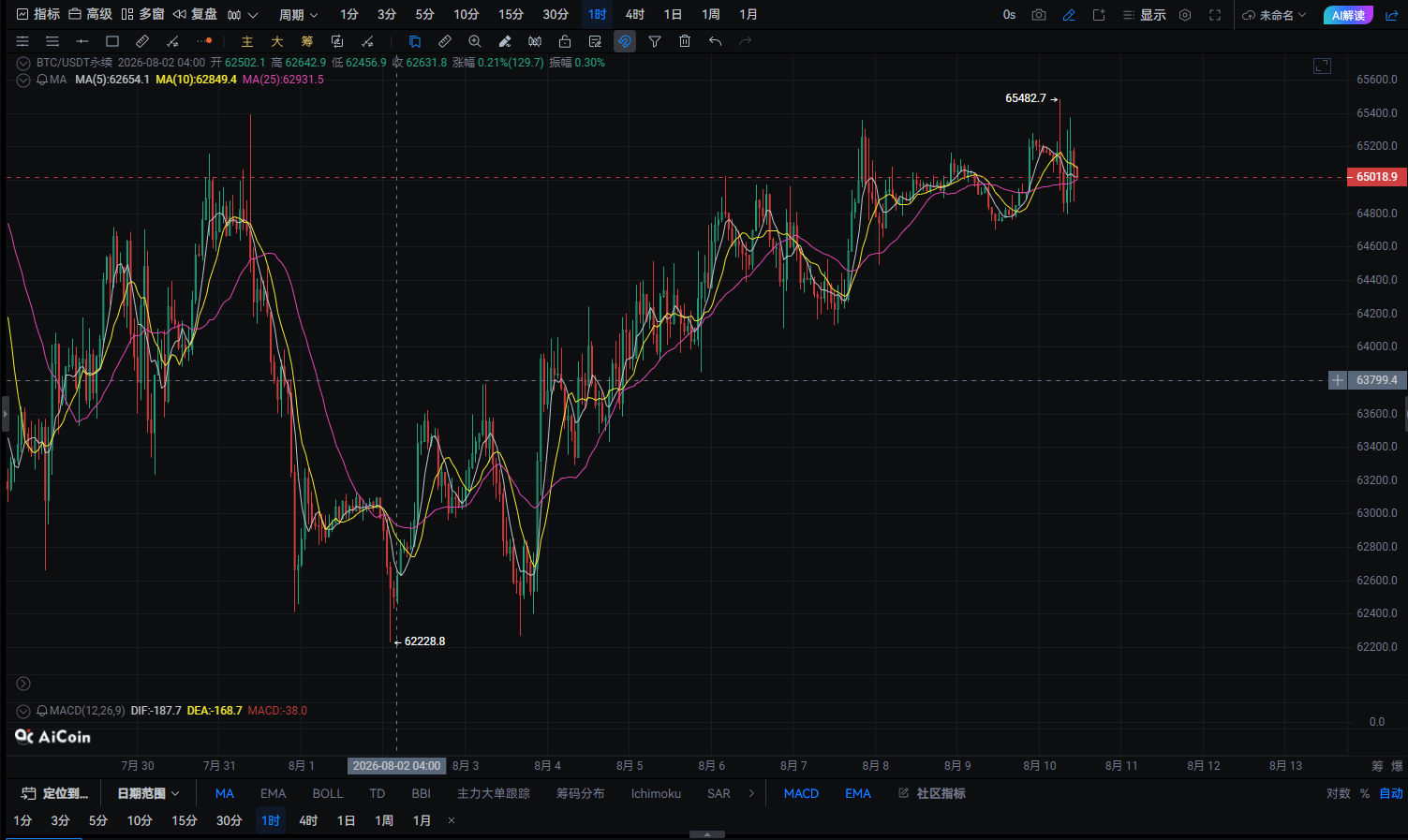Expand the candlestick chart type dropdown
The height and width of the screenshot is (840, 1408).
coord(243,15)
